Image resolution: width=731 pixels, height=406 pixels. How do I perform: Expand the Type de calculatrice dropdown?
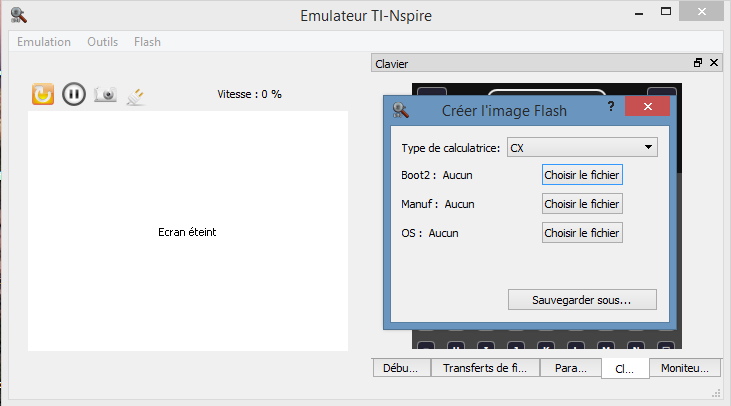point(582,147)
